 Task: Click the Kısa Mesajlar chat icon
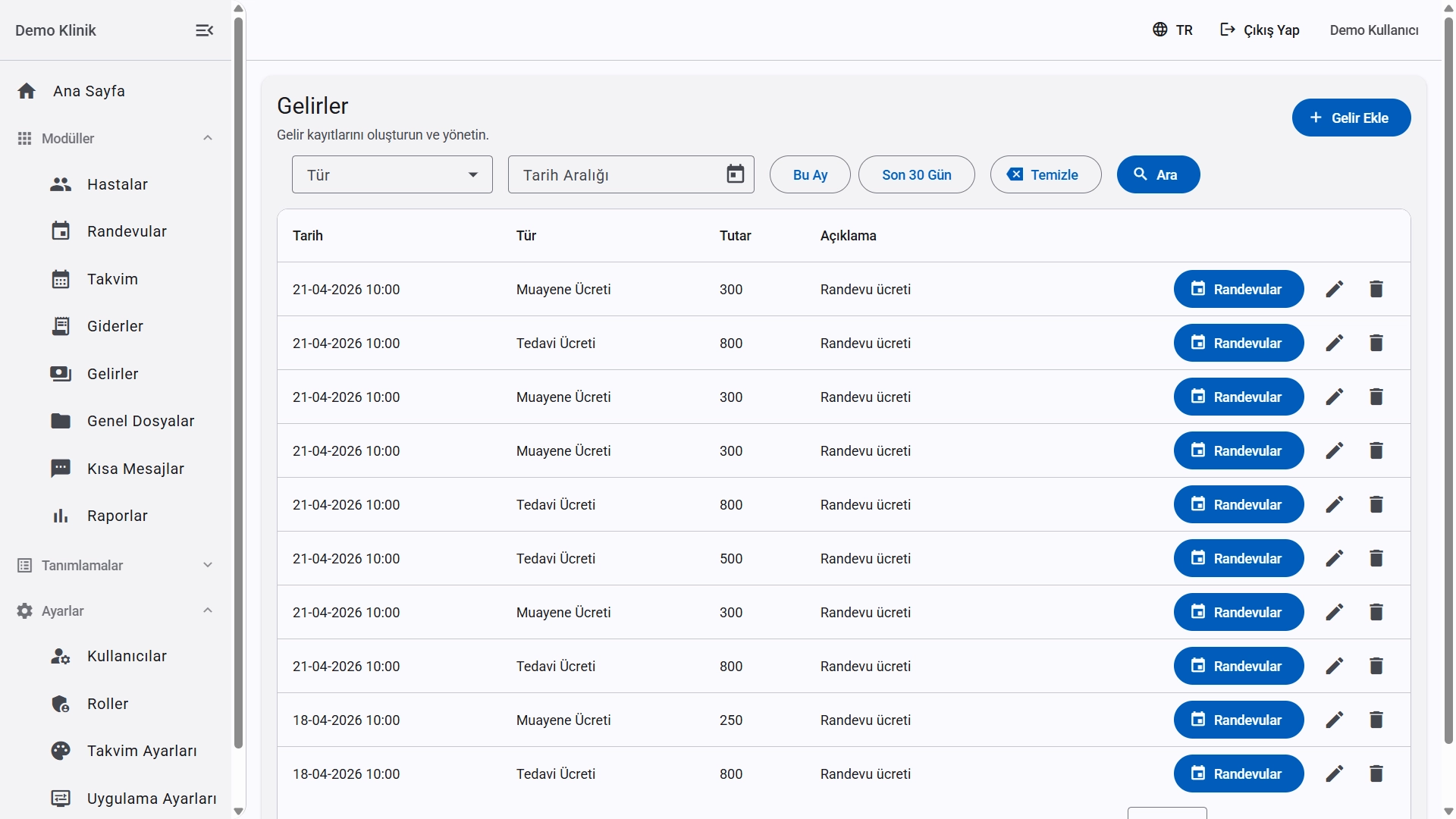[61, 469]
